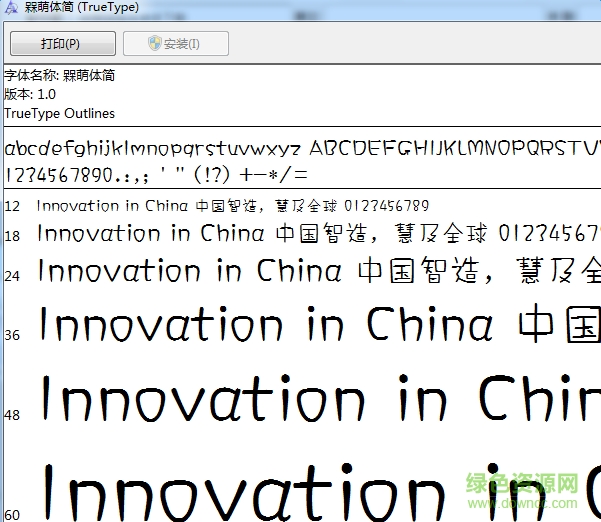Screen dimensions: 601x522
Task: Select the 字体名称 font name line
Action: coord(59,76)
